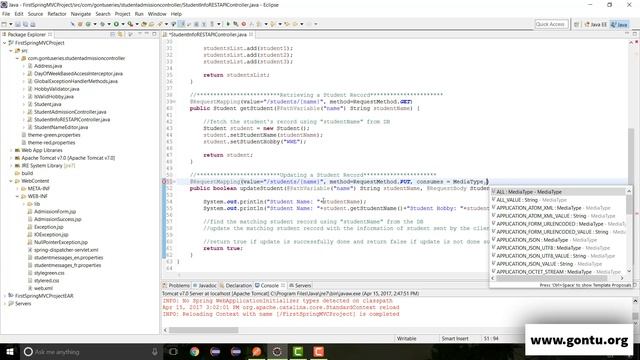The height and width of the screenshot is (360, 640).
Task: Select spring-dispatcher-servlet.xml file
Action: (x=66, y=250)
